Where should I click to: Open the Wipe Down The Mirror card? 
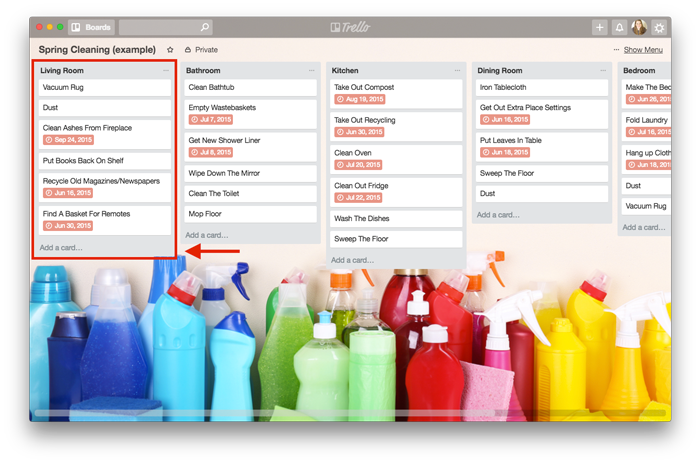[250, 173]
